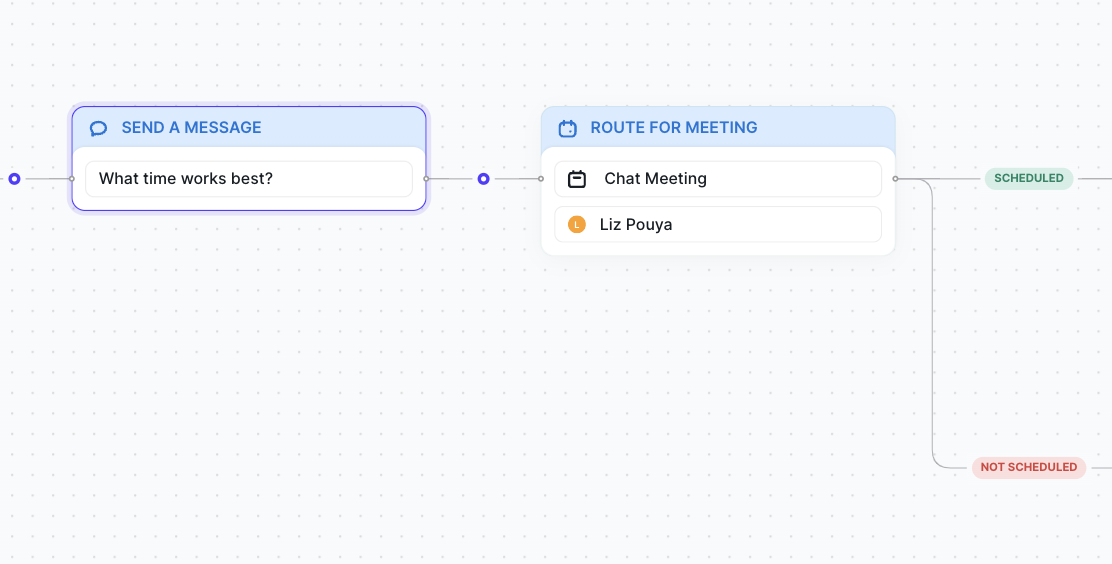Click the calendar icon in Route for Meeting header

567,128
